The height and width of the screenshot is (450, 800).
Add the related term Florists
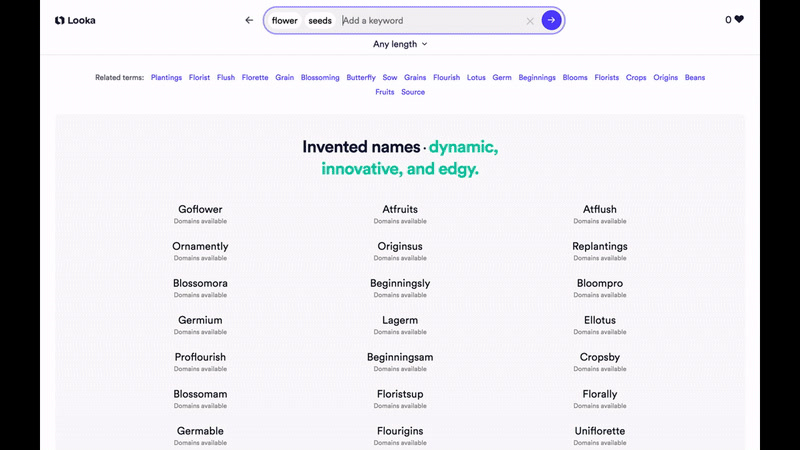pos(606,78)
